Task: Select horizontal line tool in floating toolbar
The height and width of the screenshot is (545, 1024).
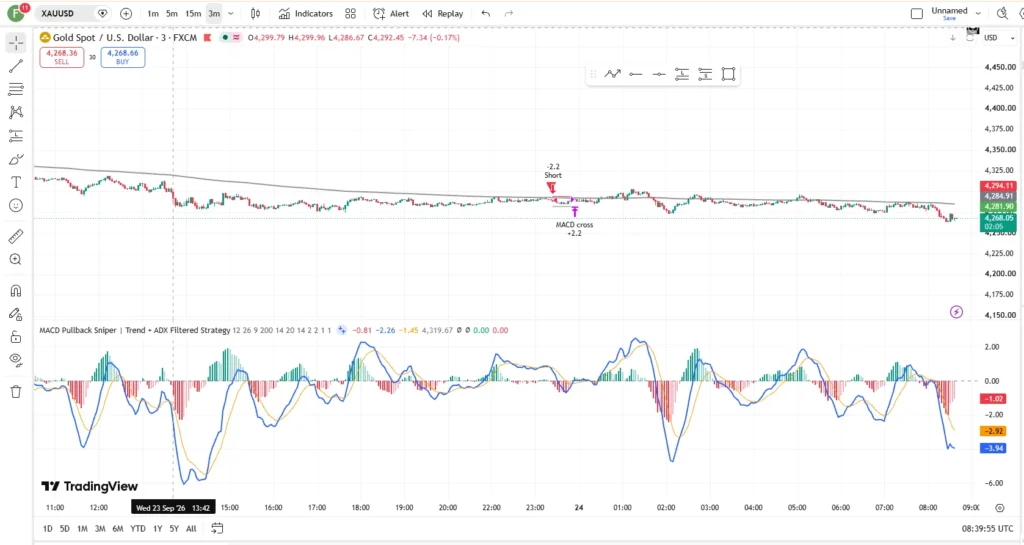Action: (x=659, y=74)
